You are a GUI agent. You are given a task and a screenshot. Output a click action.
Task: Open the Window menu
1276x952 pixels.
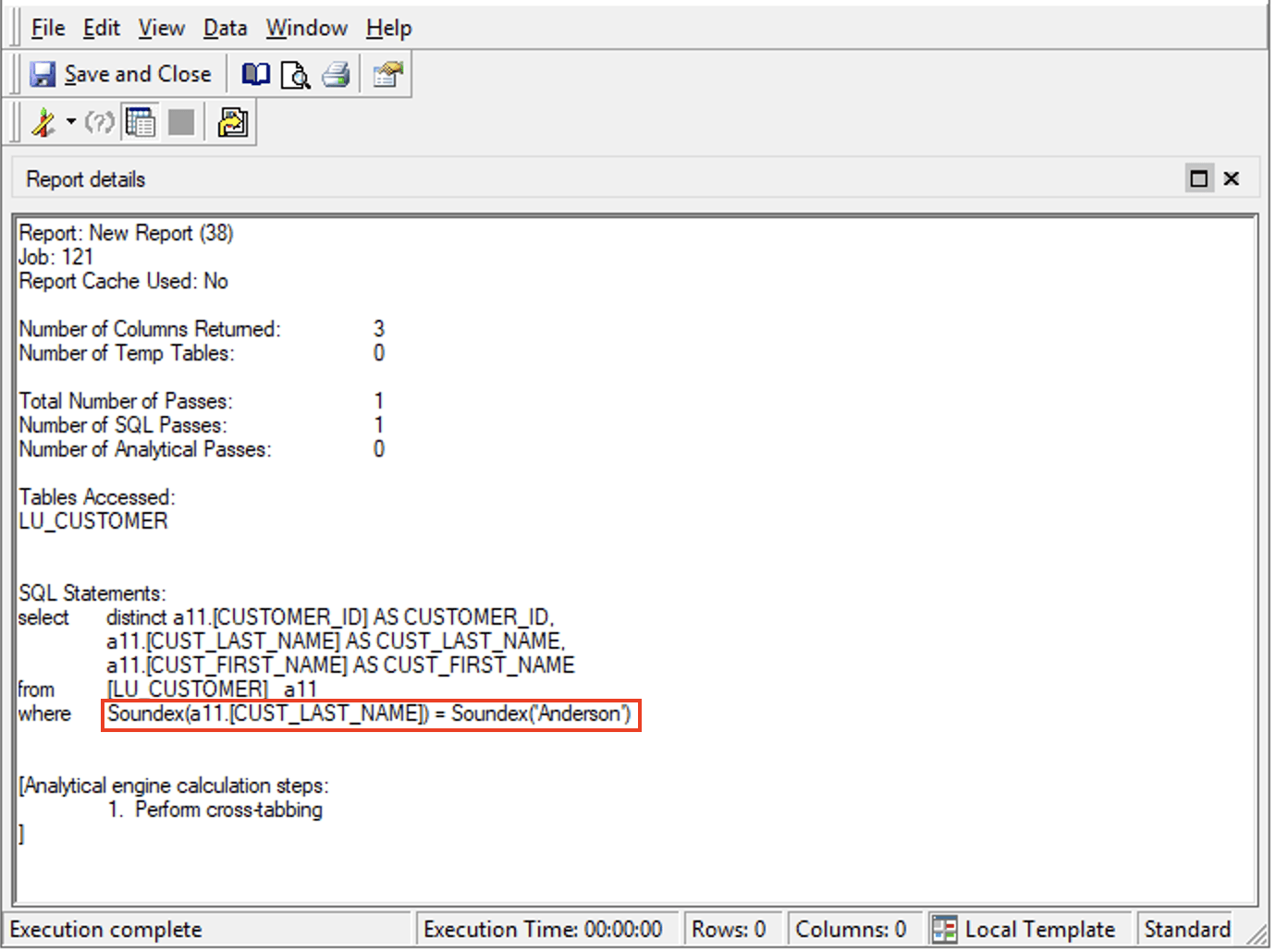306,28
